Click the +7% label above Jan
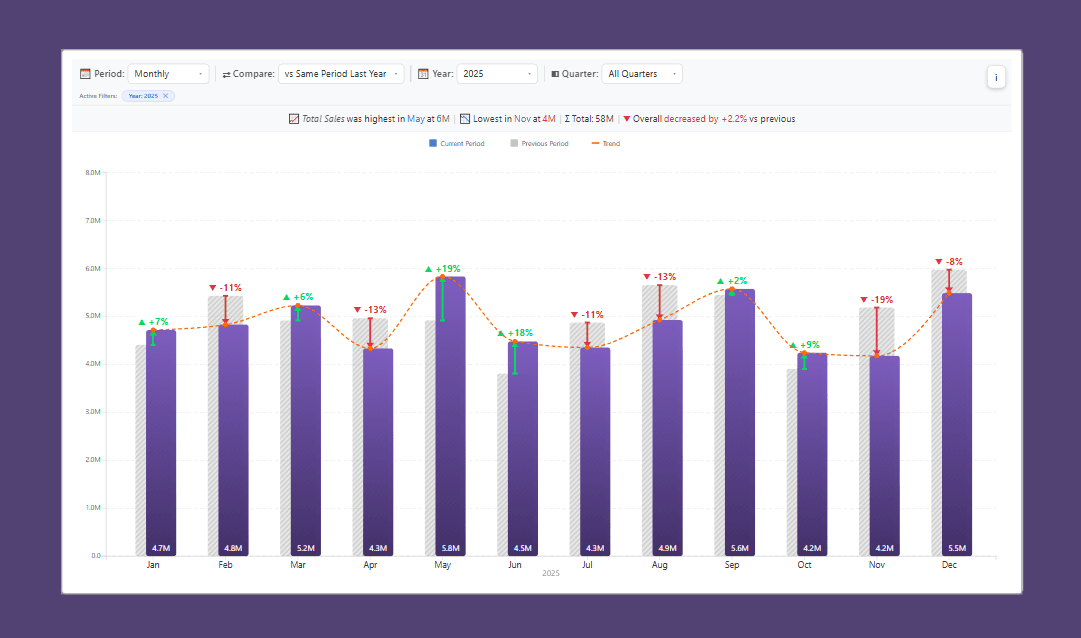The height and width of the screenshot is (638, 1081). coord(159,322)
